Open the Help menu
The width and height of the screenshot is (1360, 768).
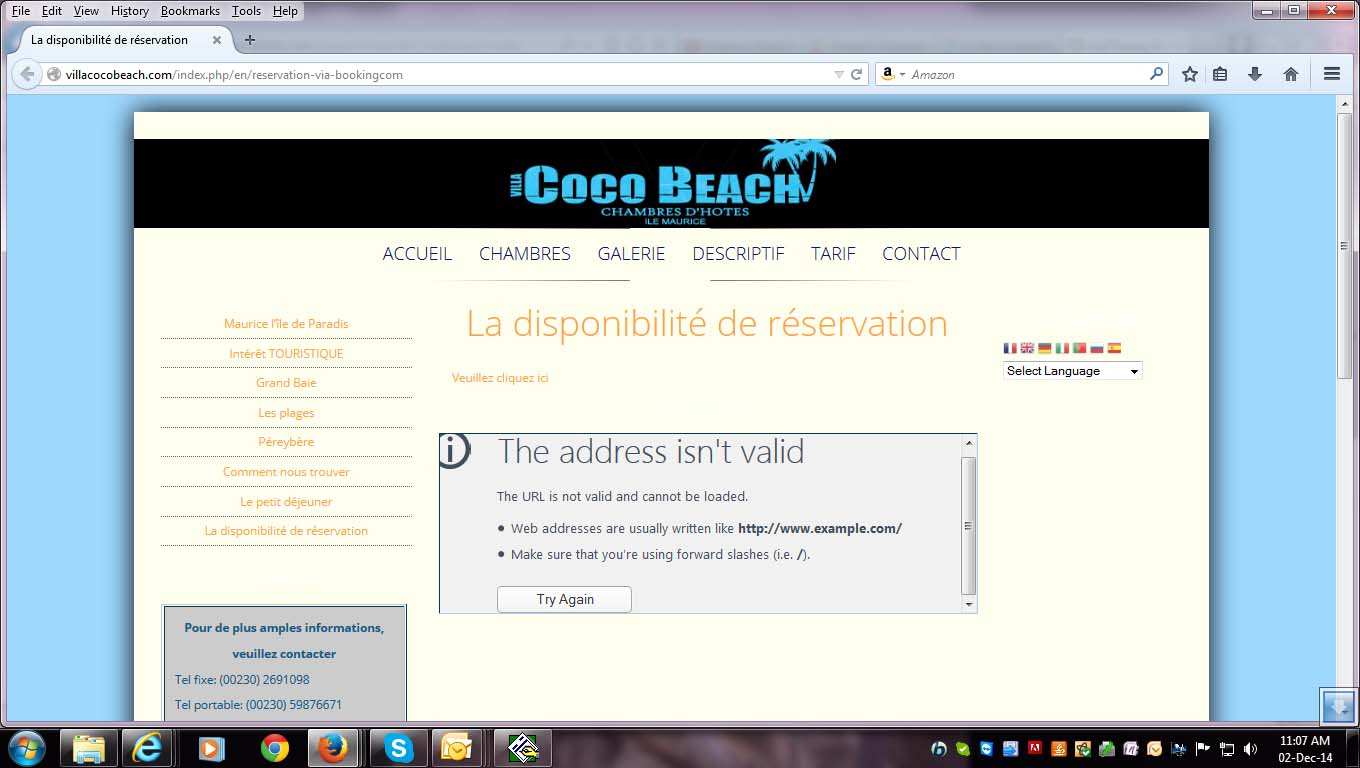click(285, 11)
